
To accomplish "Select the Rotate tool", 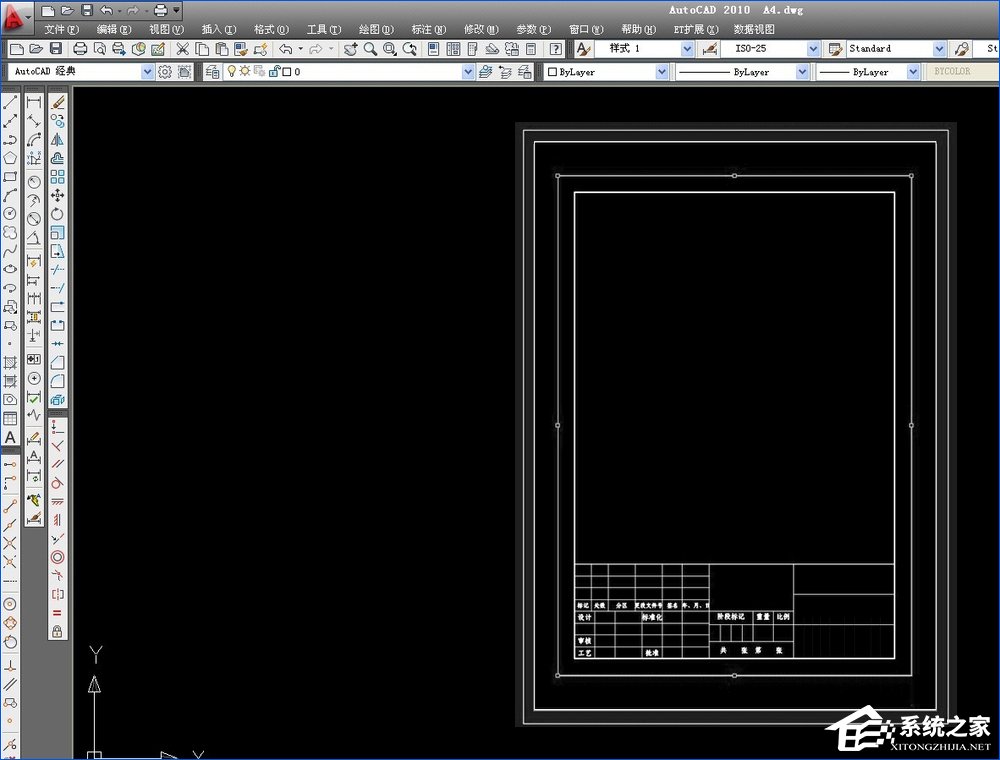I will click(57, 214).
